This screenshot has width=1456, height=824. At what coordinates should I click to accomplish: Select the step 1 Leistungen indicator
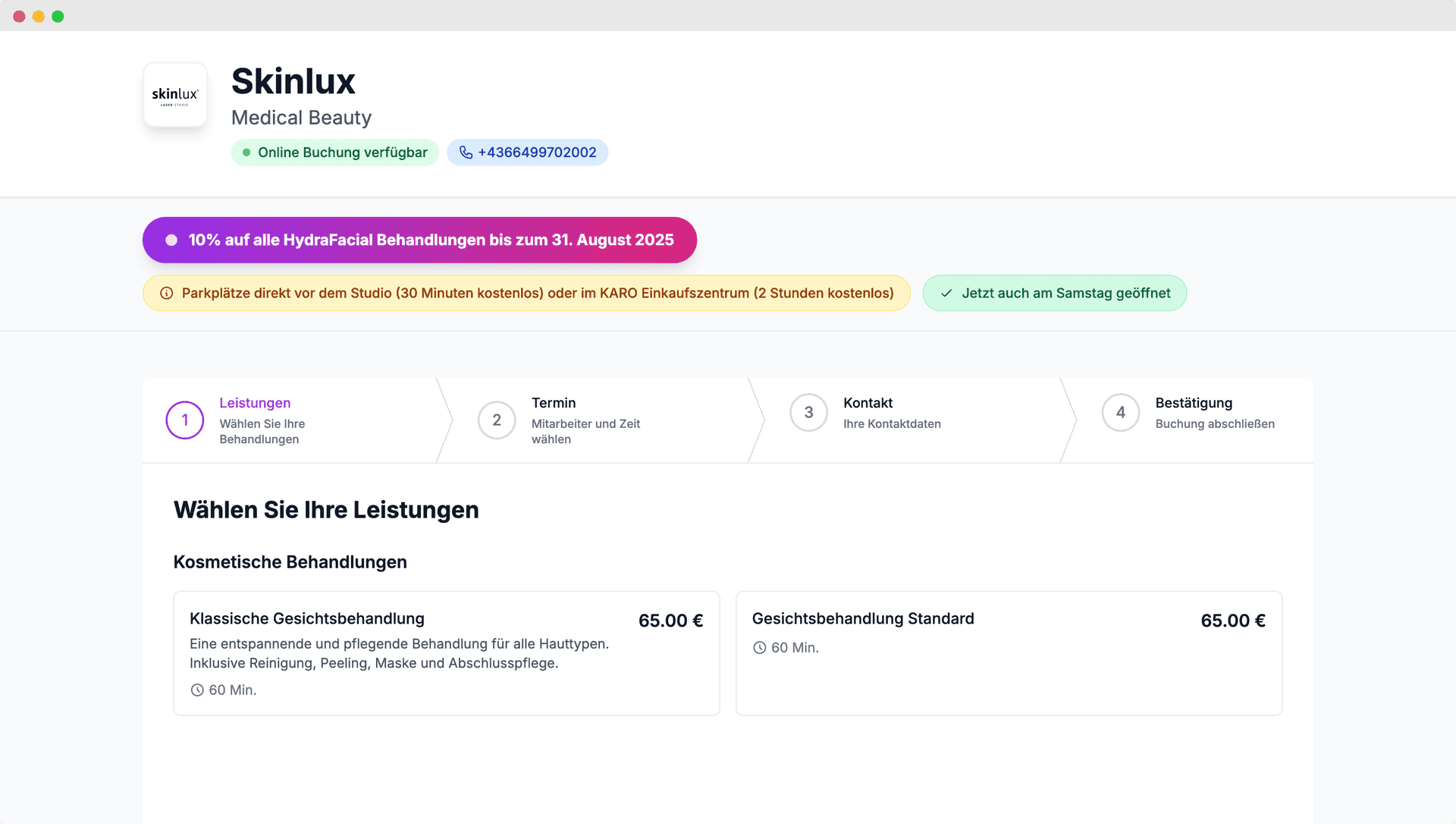click(x=184, y=420)
